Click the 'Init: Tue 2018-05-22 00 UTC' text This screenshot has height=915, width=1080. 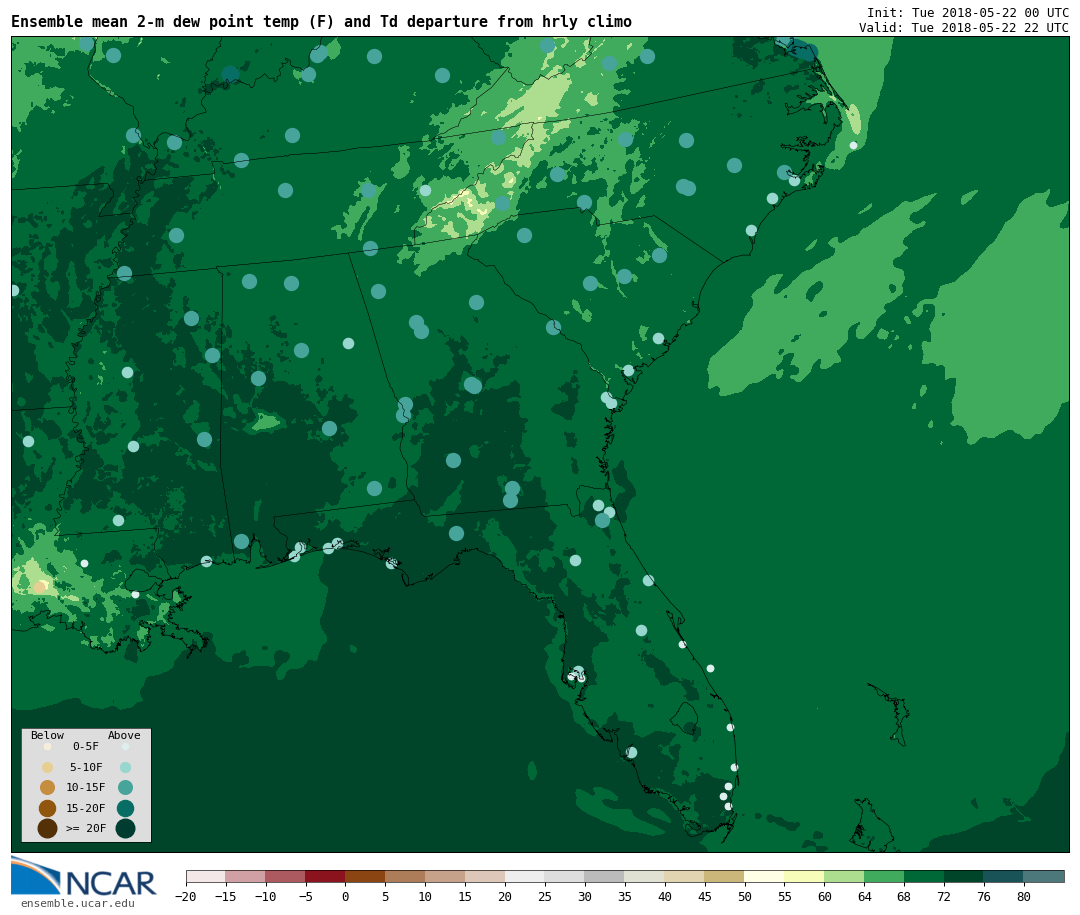click(968, 12)
